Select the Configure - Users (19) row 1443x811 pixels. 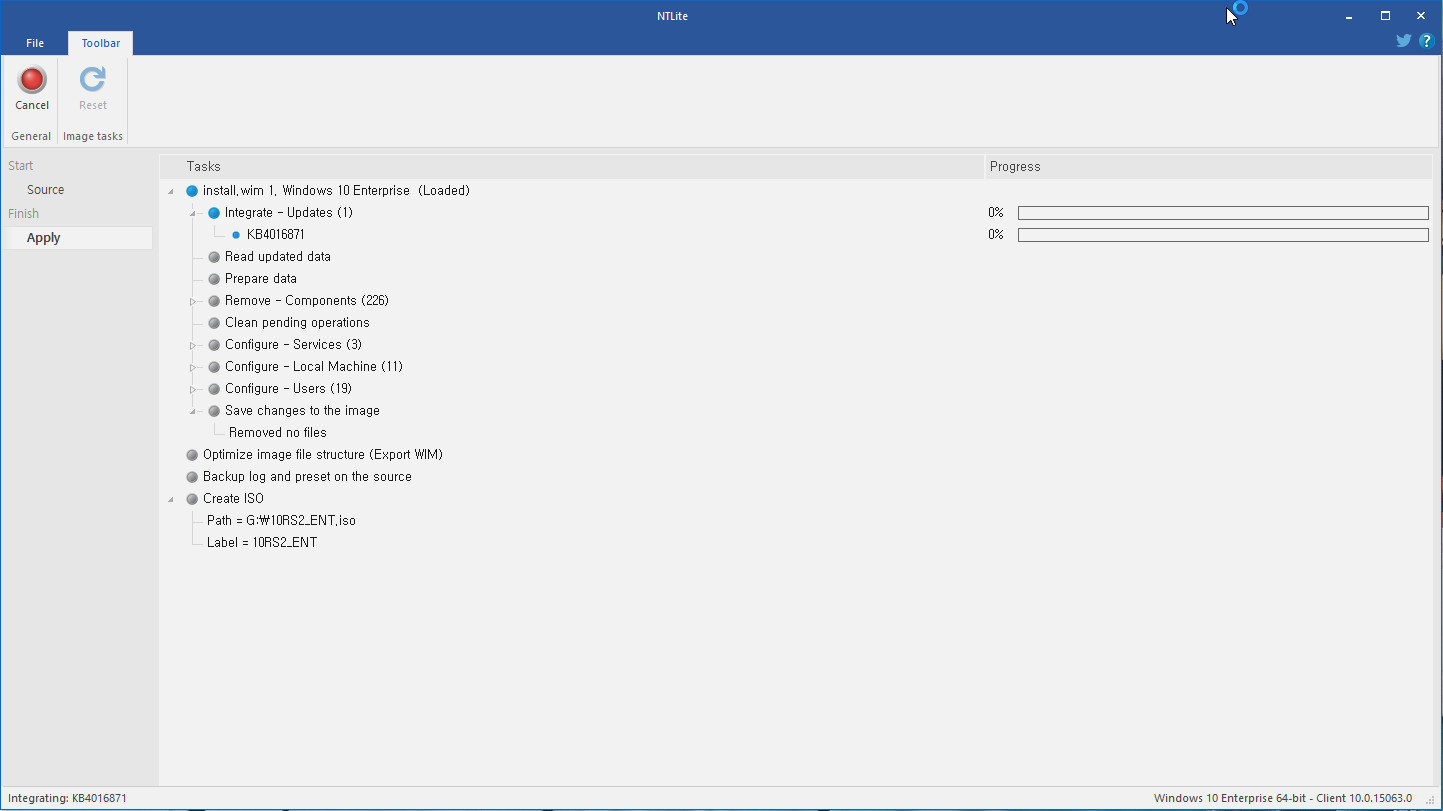click(x=289, y=389)
